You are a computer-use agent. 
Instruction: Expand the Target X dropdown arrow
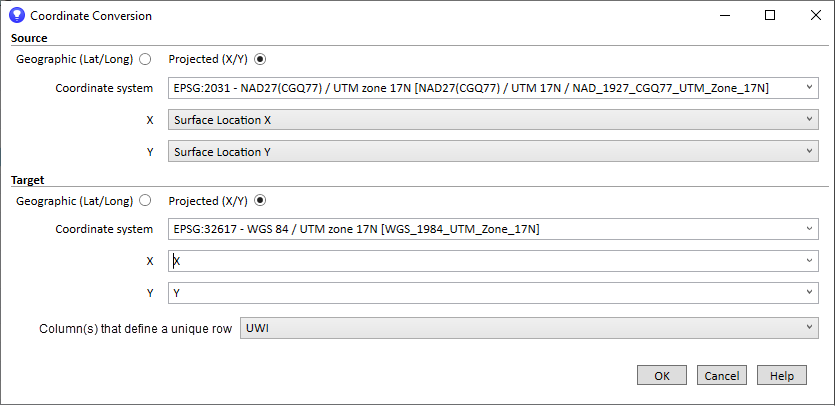(x=809, y=261)
